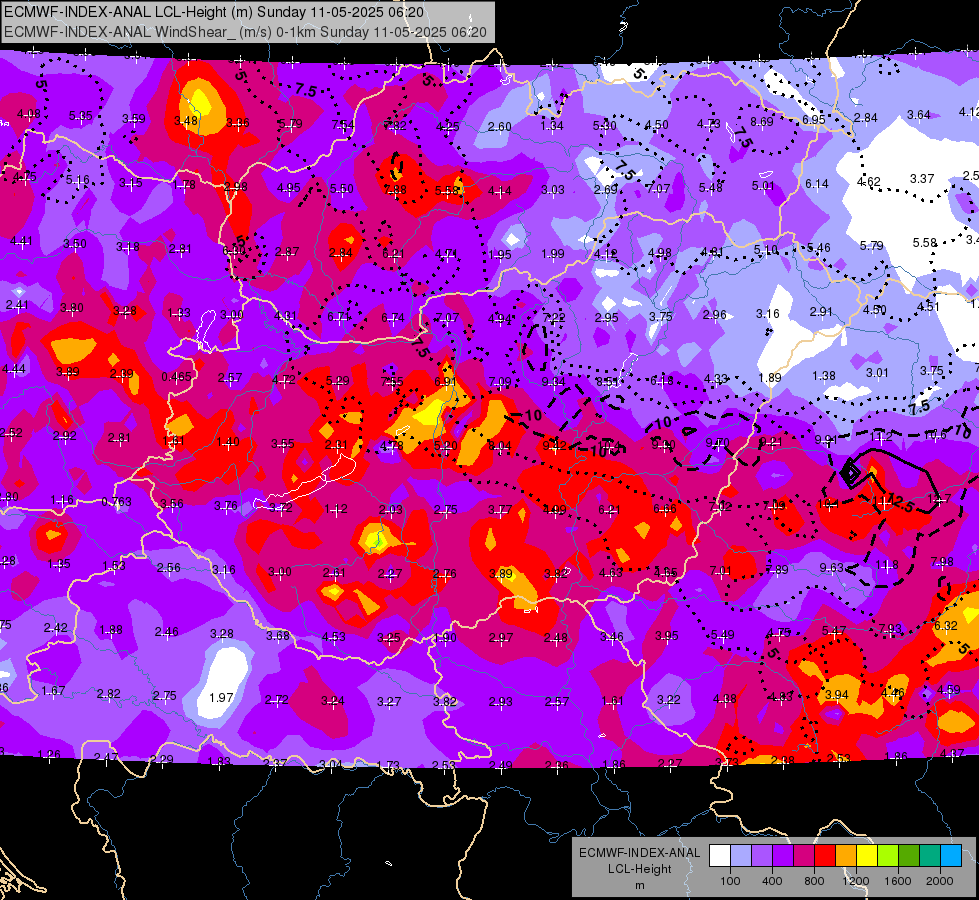Click the shear value 1.34

(552, 126)
